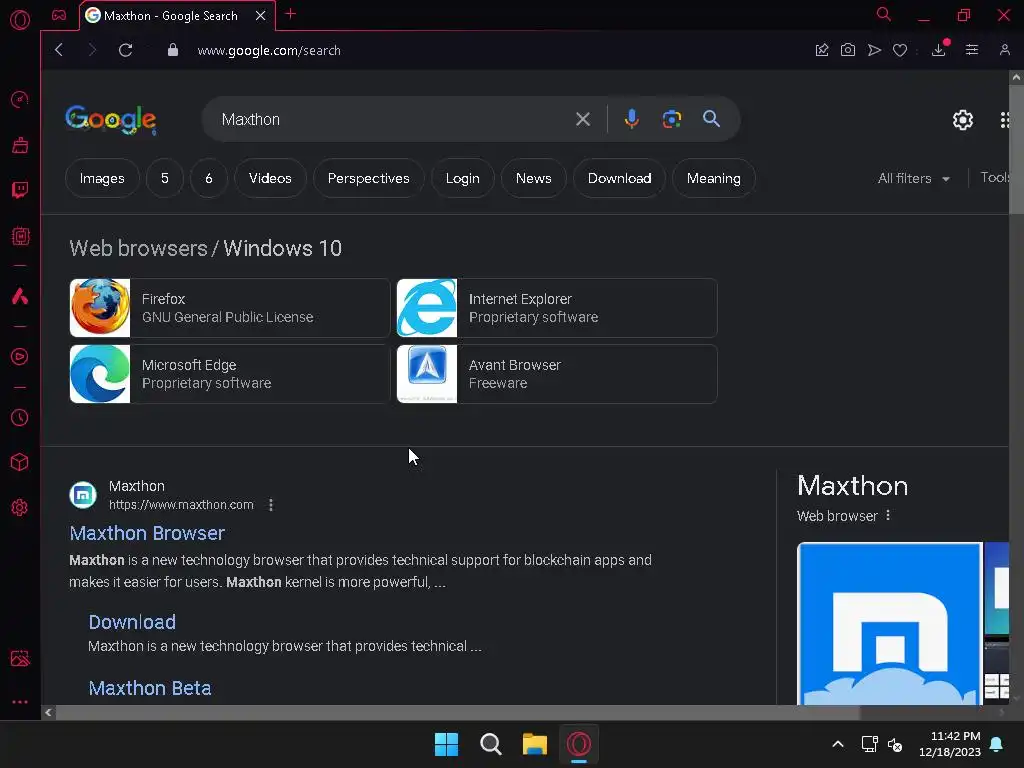
Task: Open the Maxthon Browser result link
Action: tap(147, 533)
